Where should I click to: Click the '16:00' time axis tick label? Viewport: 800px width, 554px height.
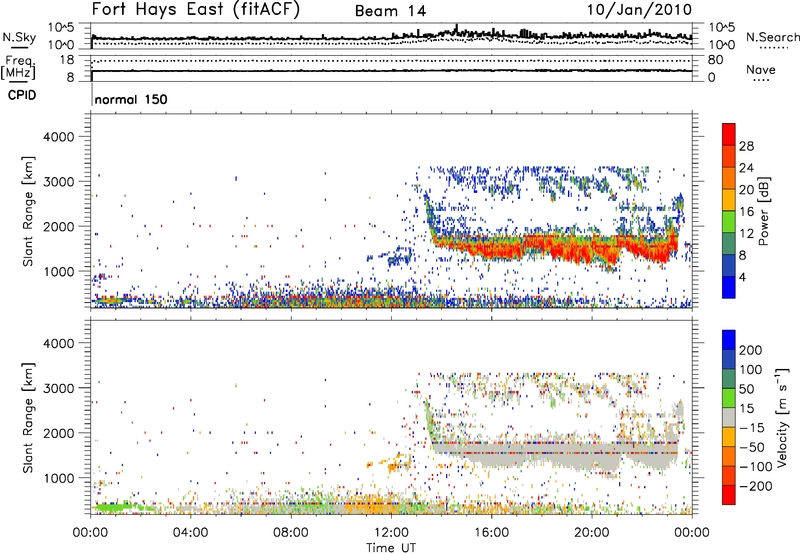(x=491, y=533)
